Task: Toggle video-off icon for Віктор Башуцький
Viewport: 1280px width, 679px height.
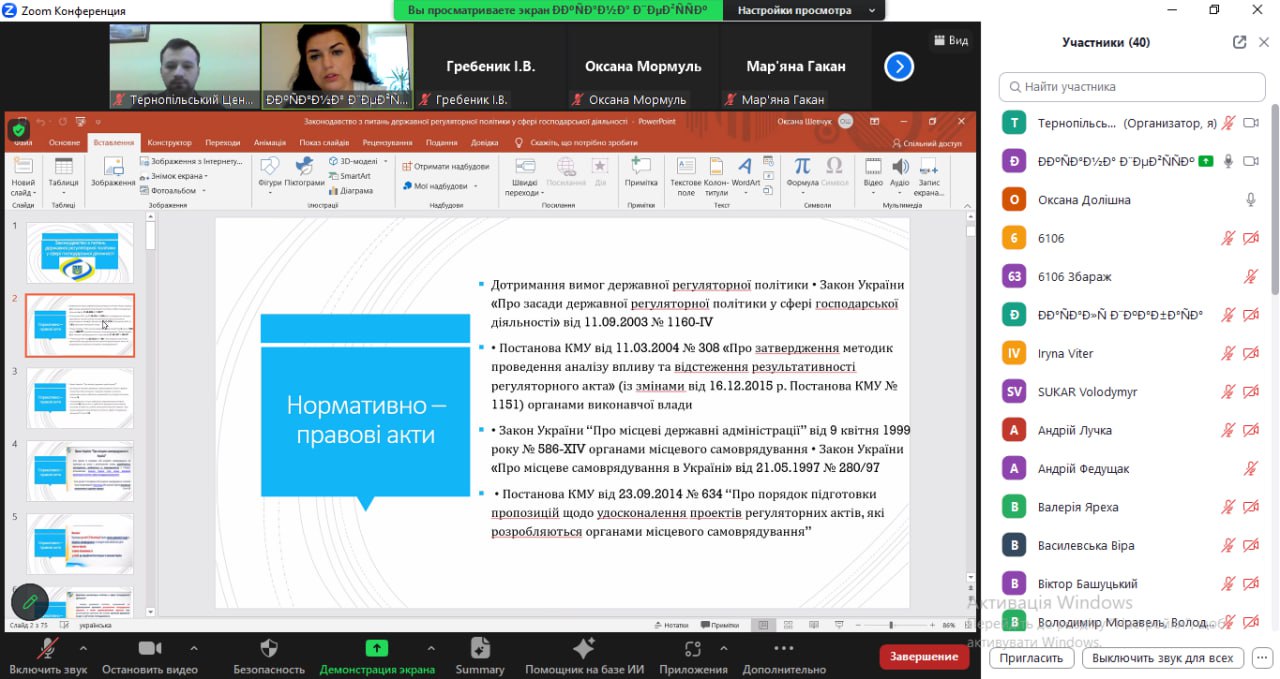Action: (x=1250, y=584)
